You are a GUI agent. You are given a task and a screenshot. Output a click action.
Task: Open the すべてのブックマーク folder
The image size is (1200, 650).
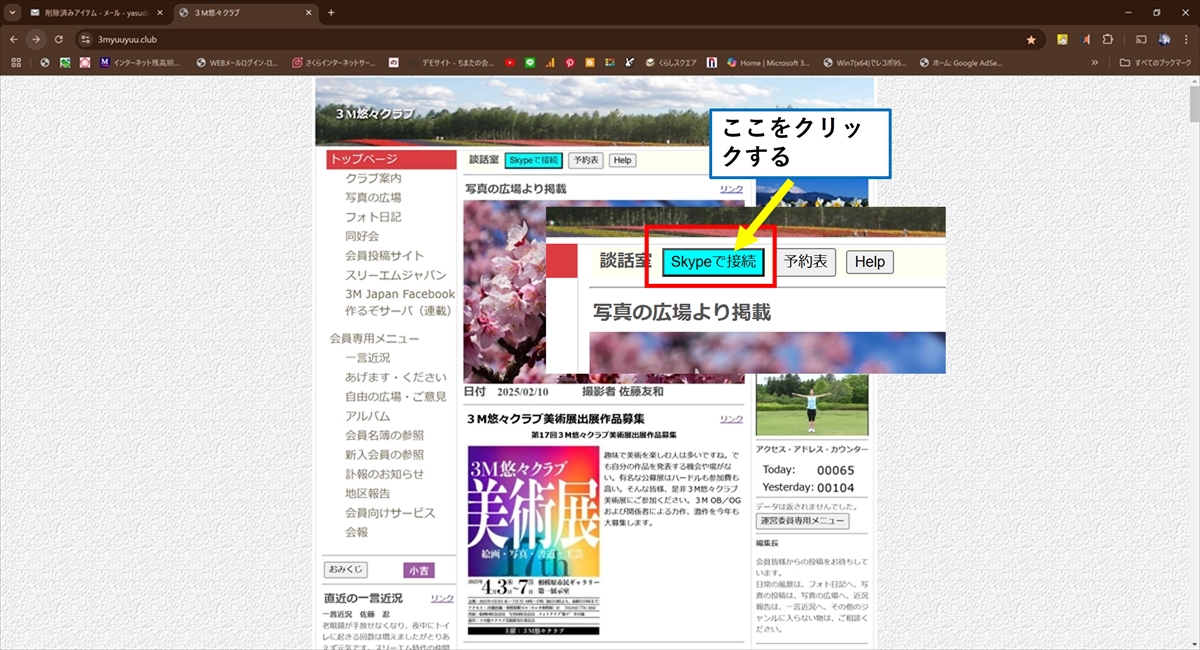1155,62
